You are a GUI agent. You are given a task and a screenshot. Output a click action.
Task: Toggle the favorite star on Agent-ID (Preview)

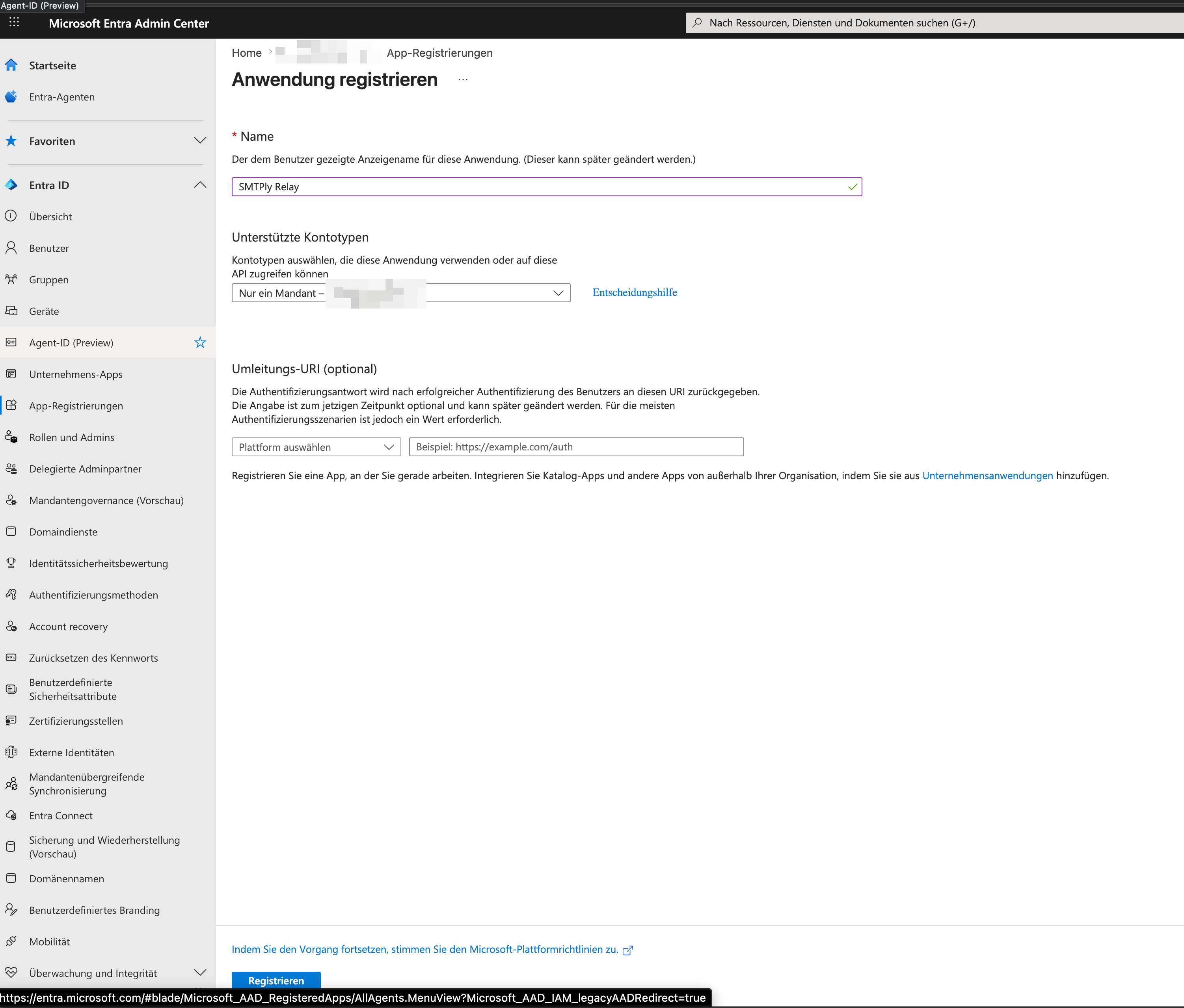(x=200, y=342)
